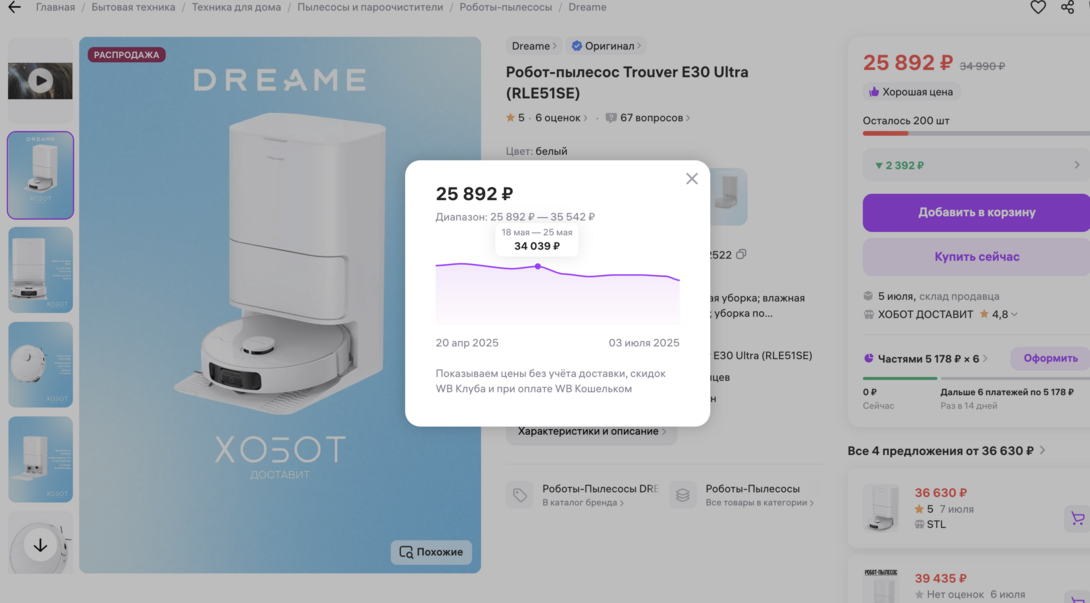
Task: Click the installment pie icon near Частями
Action: [x=868, y=358]
